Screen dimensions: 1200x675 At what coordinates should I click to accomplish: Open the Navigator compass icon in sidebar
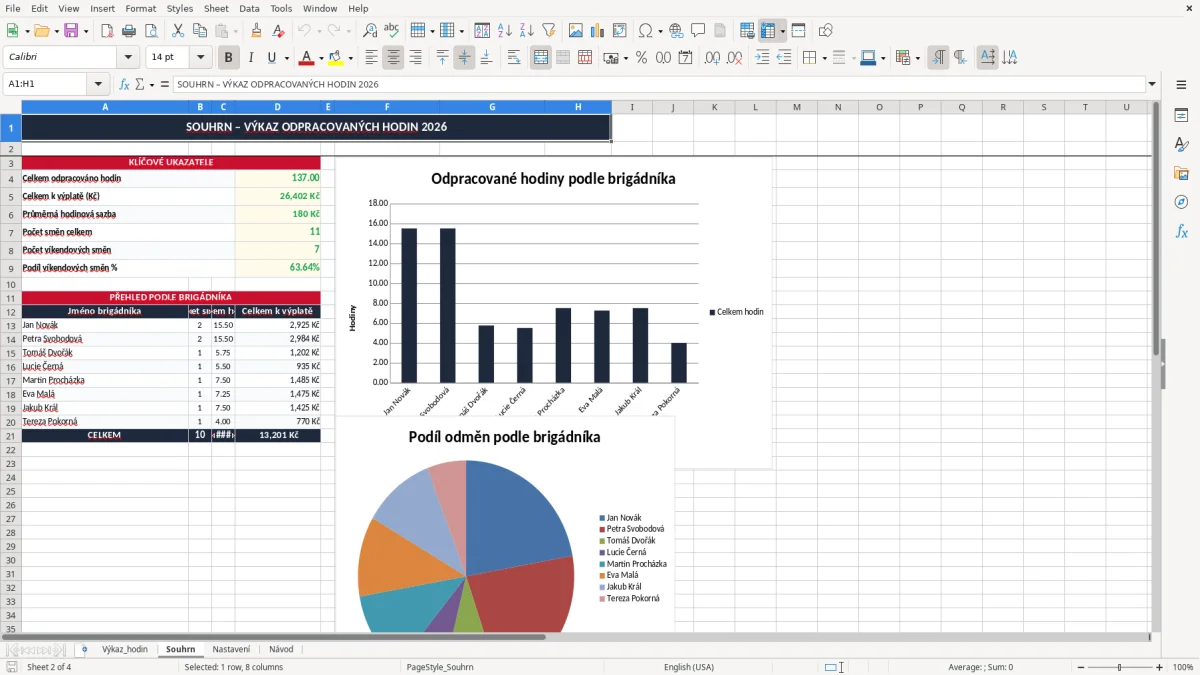pos(1181,202)
